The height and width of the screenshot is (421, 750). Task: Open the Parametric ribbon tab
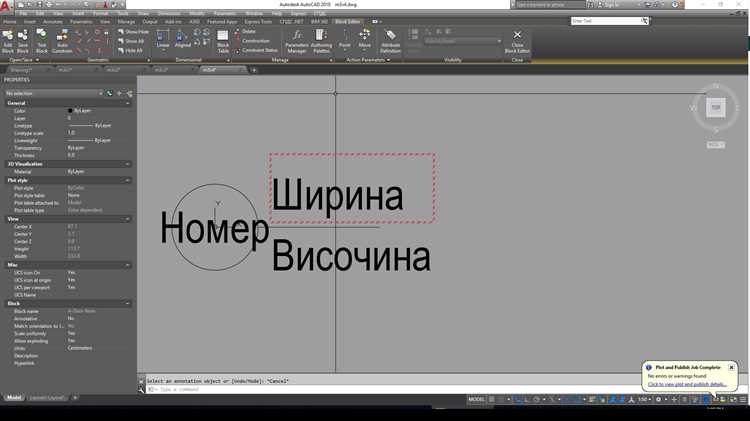pos(81,22)
